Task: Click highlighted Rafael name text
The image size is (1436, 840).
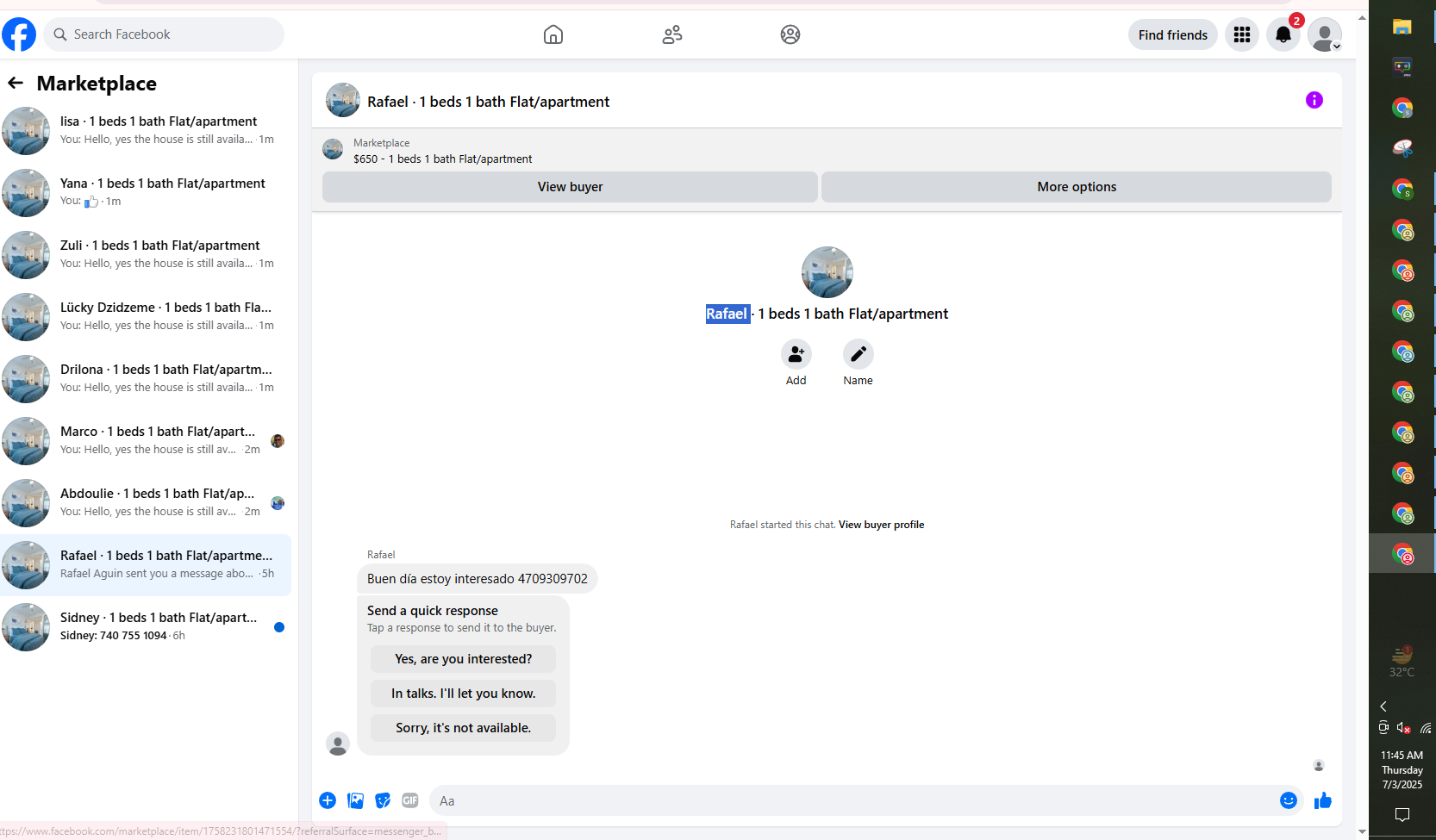Action: (727, 314)
